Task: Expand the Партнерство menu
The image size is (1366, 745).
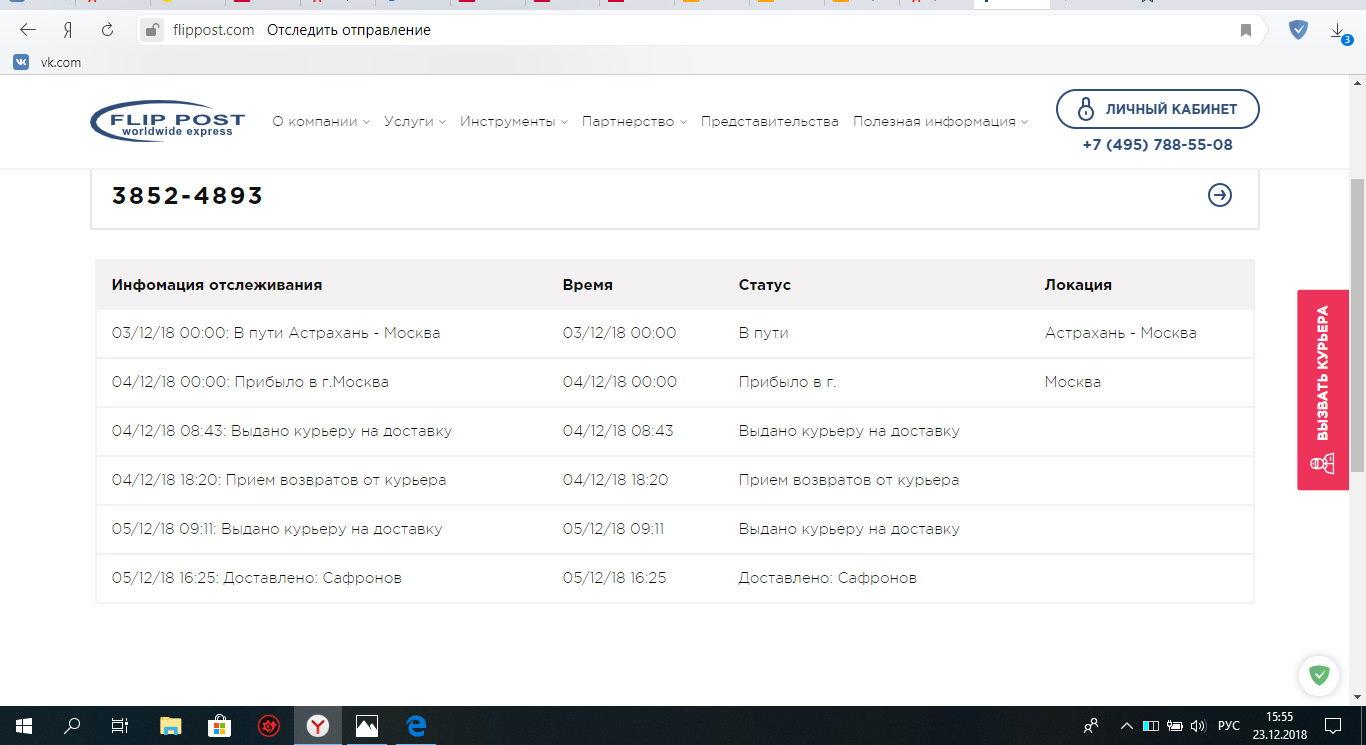Action: 634,121
